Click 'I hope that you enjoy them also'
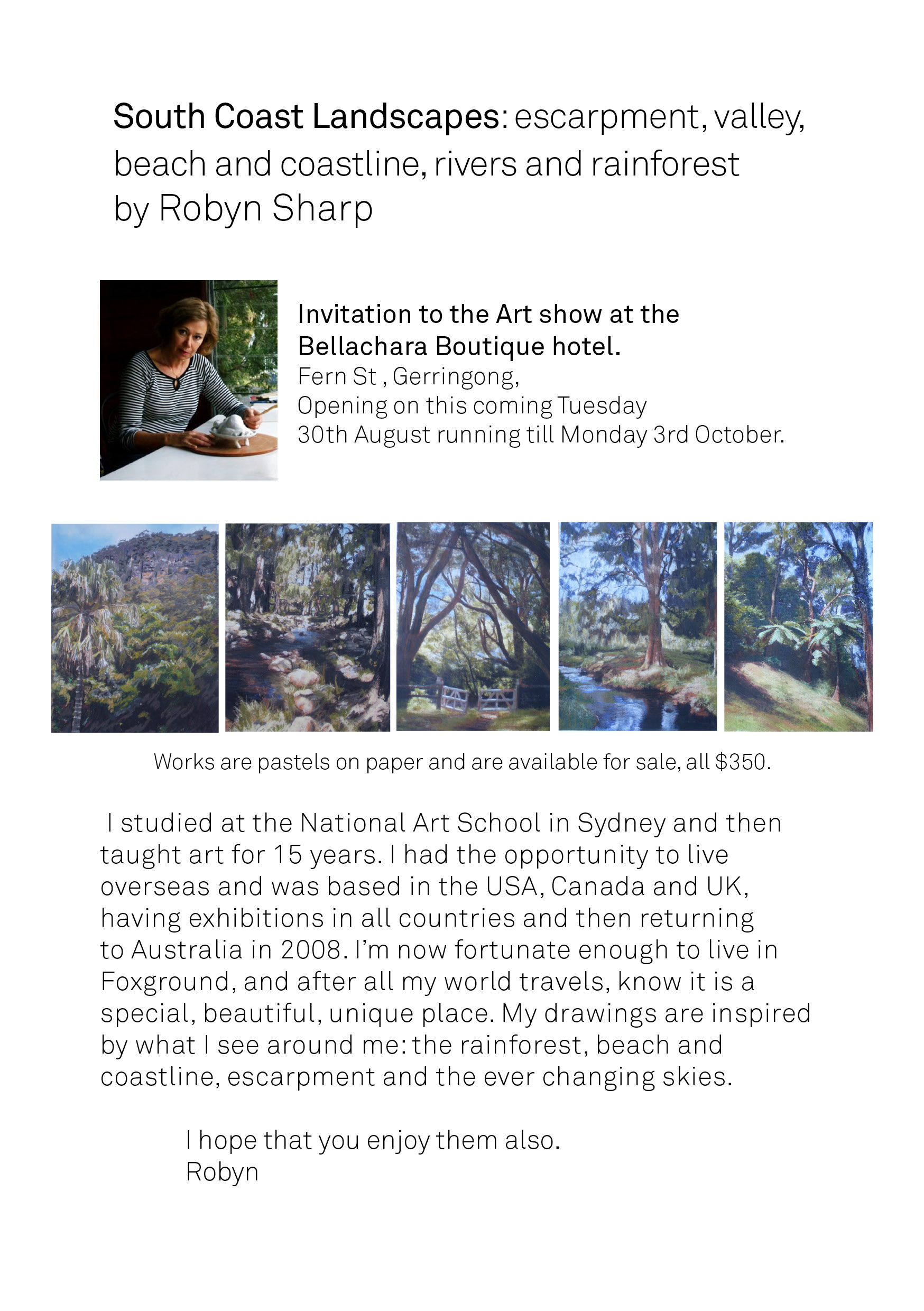Image resolution: width=924 pixels, height=1311 pixels. tap(373, 1140)
